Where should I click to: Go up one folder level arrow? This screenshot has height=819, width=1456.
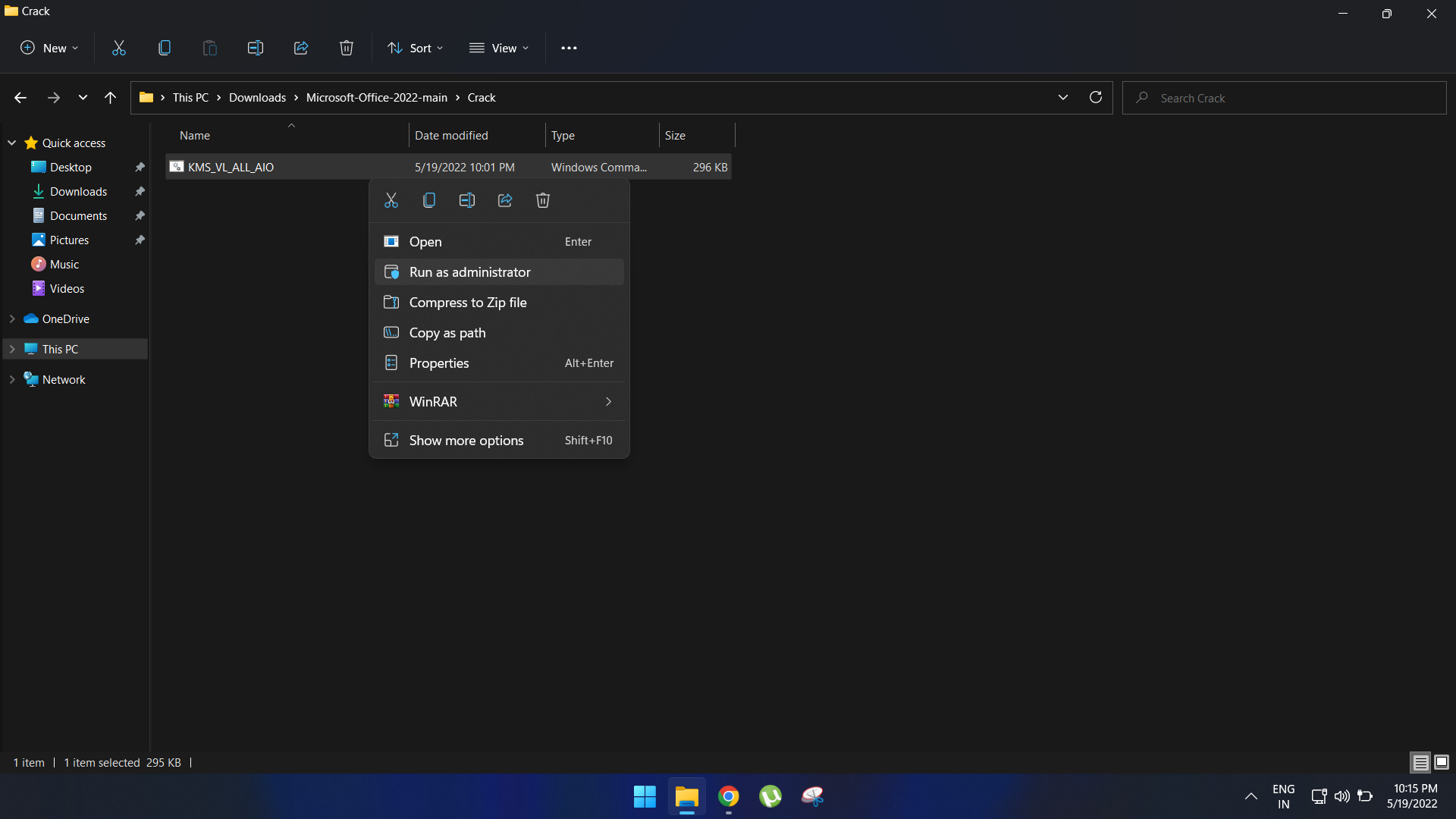point(110,97)
